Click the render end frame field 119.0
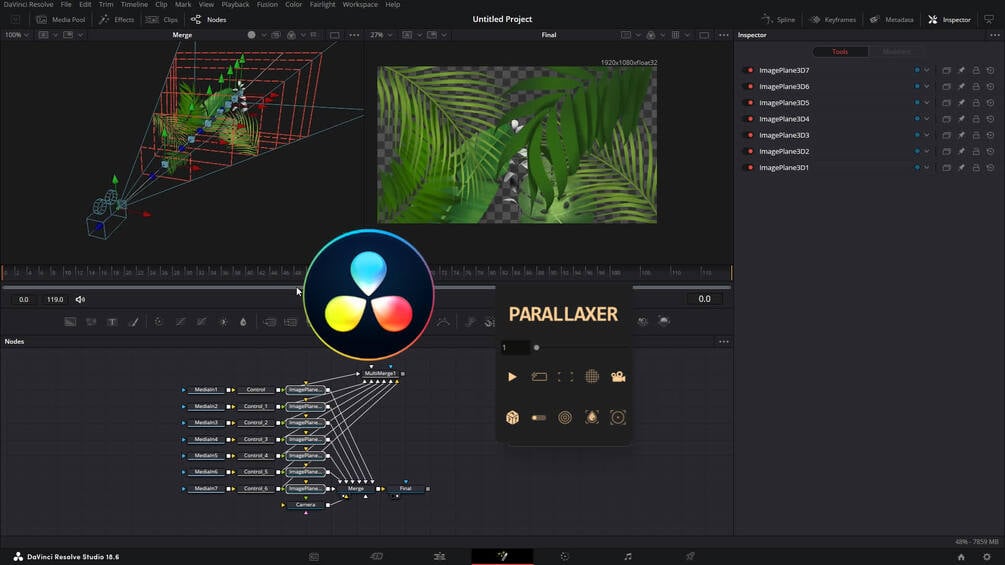 55,299
